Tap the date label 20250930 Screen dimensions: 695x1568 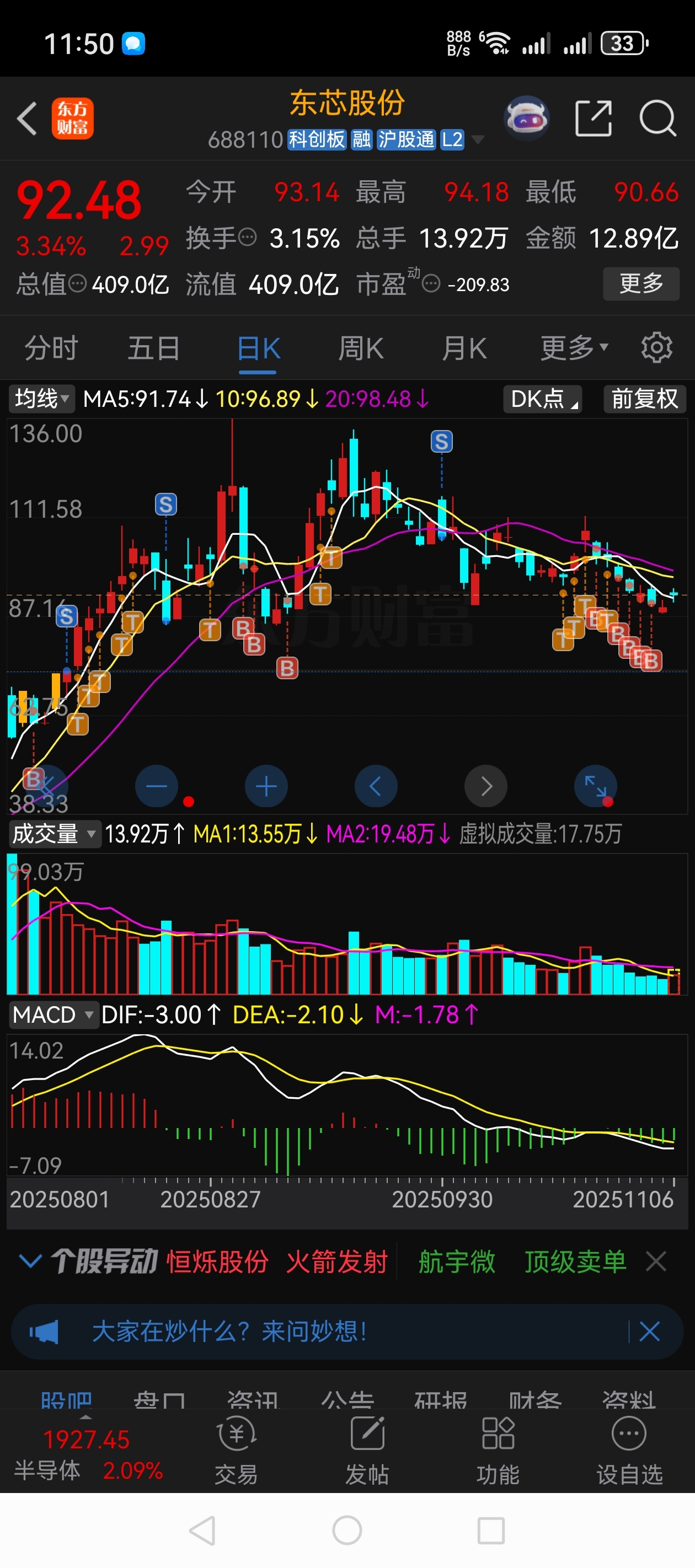point(442,1199)
